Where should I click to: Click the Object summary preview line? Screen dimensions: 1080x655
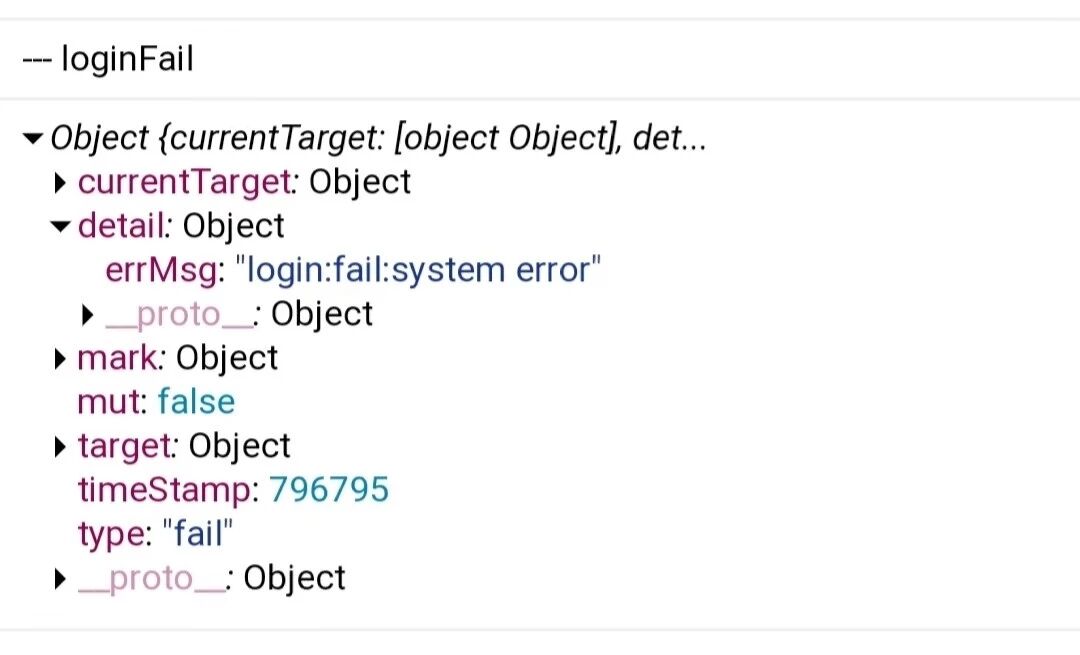(x=378, y=138)
